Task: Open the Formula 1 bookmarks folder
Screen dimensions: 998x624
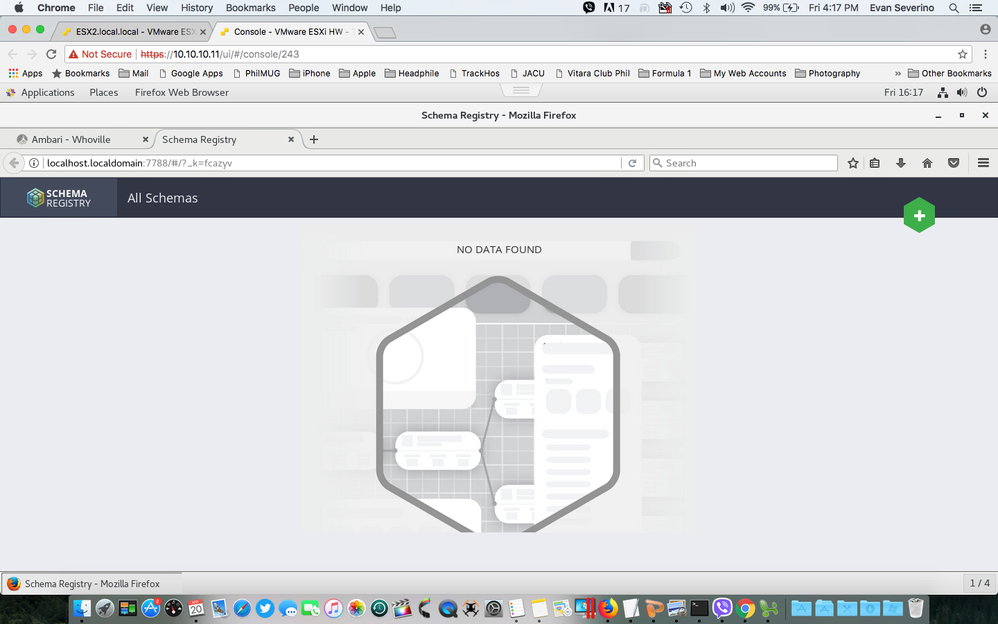Action: (x=664, y=73)
